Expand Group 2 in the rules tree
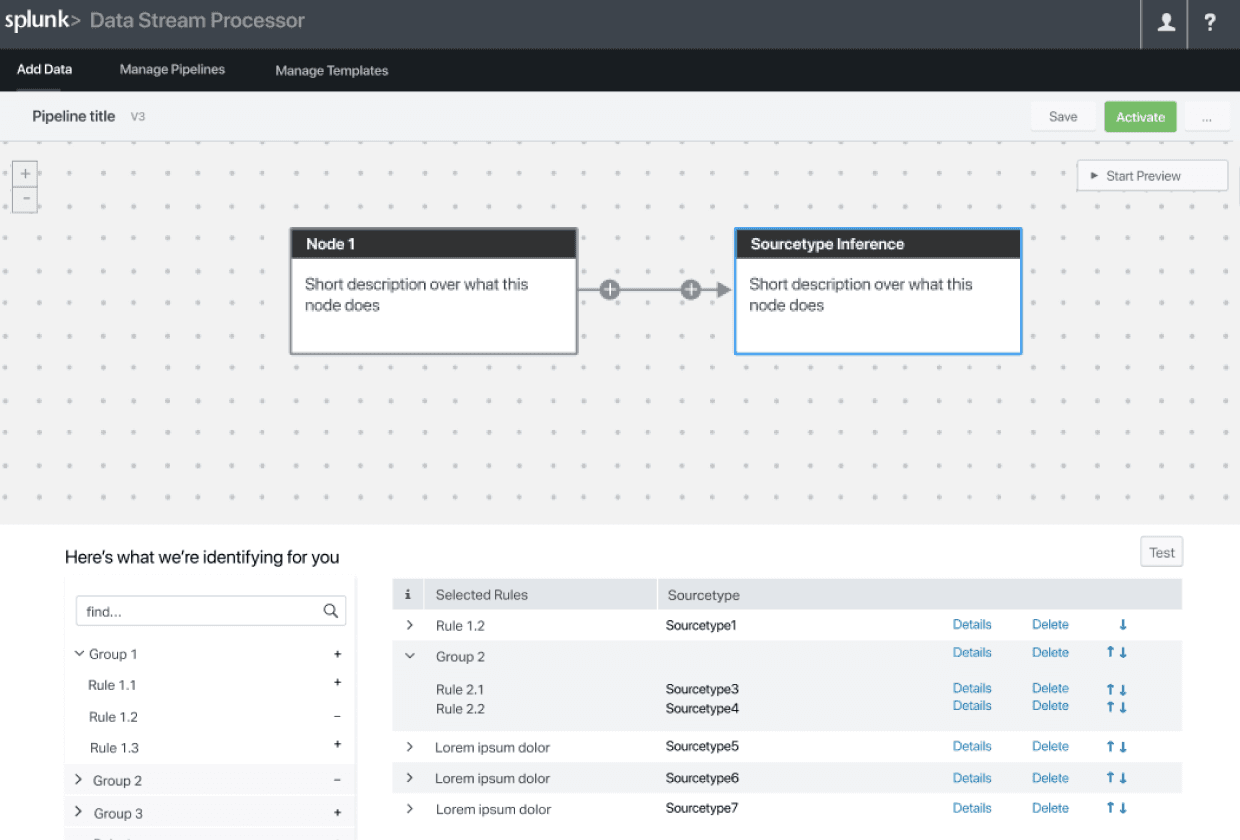 click(79, 779)
